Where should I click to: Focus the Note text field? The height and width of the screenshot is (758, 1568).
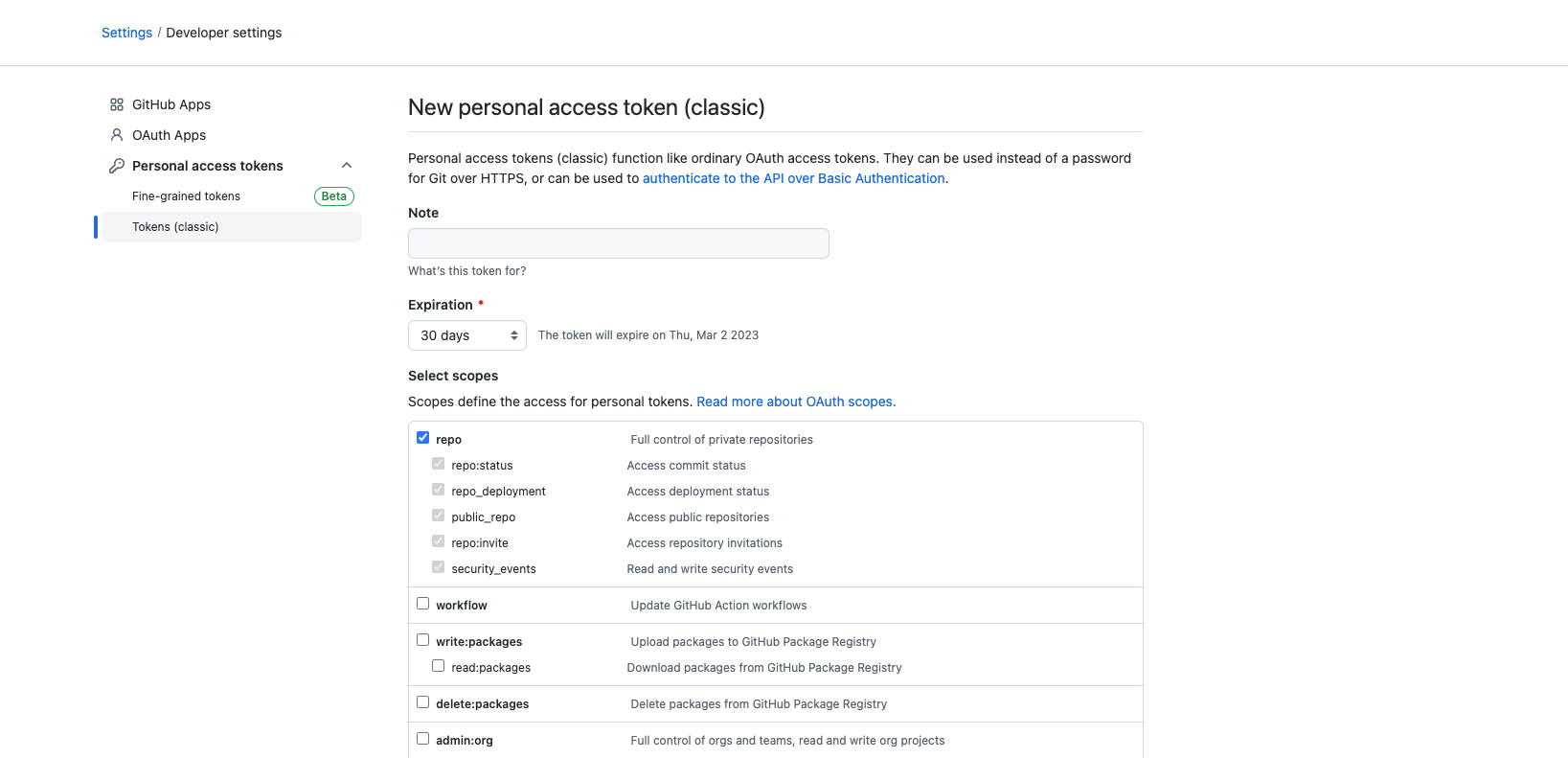(x=618, y=243)
